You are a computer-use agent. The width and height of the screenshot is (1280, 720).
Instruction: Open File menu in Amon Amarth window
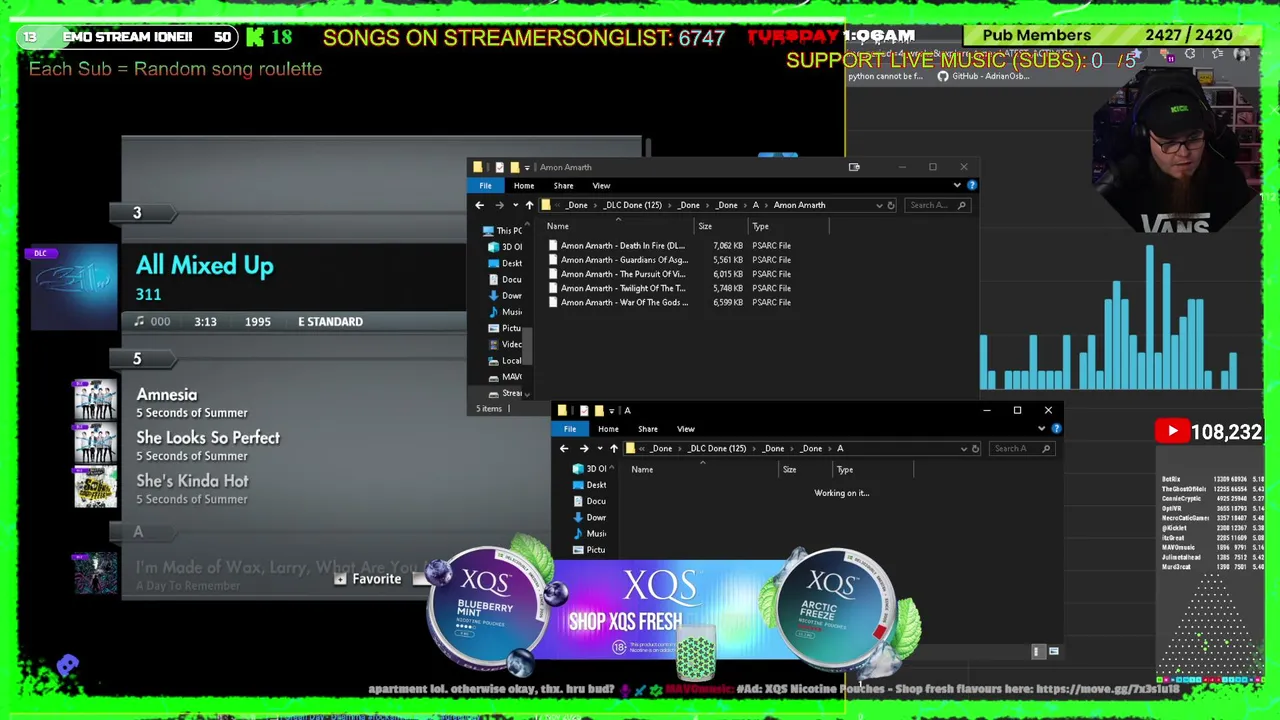pyautogui.click(x=485, y=185)
